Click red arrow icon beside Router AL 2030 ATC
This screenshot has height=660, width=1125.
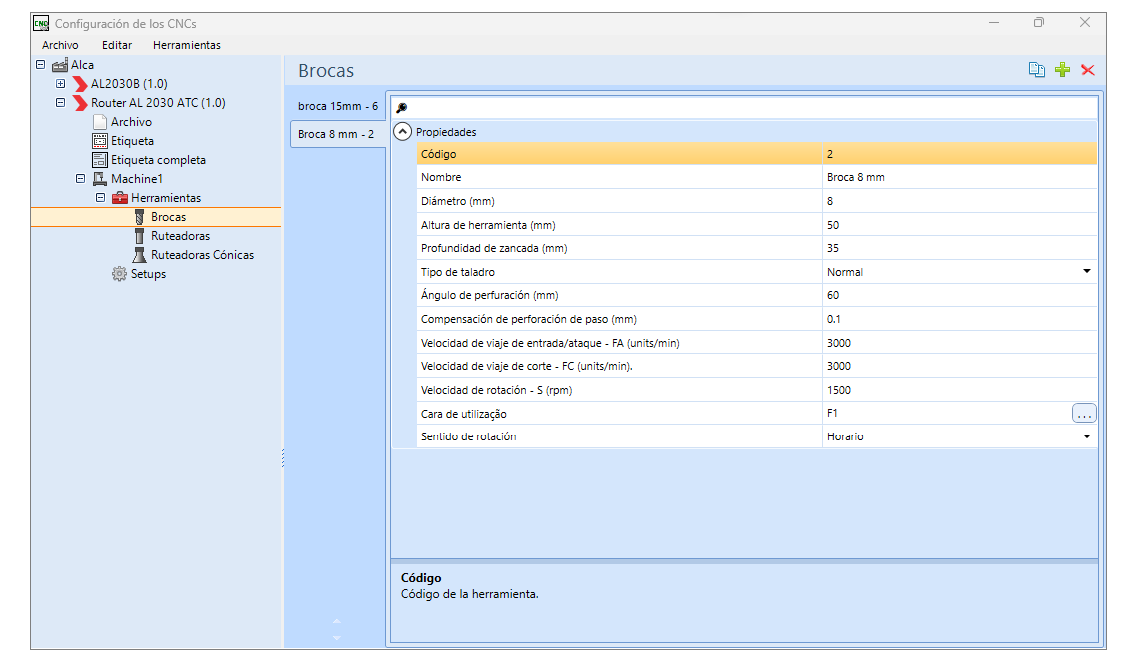[80, 103]
